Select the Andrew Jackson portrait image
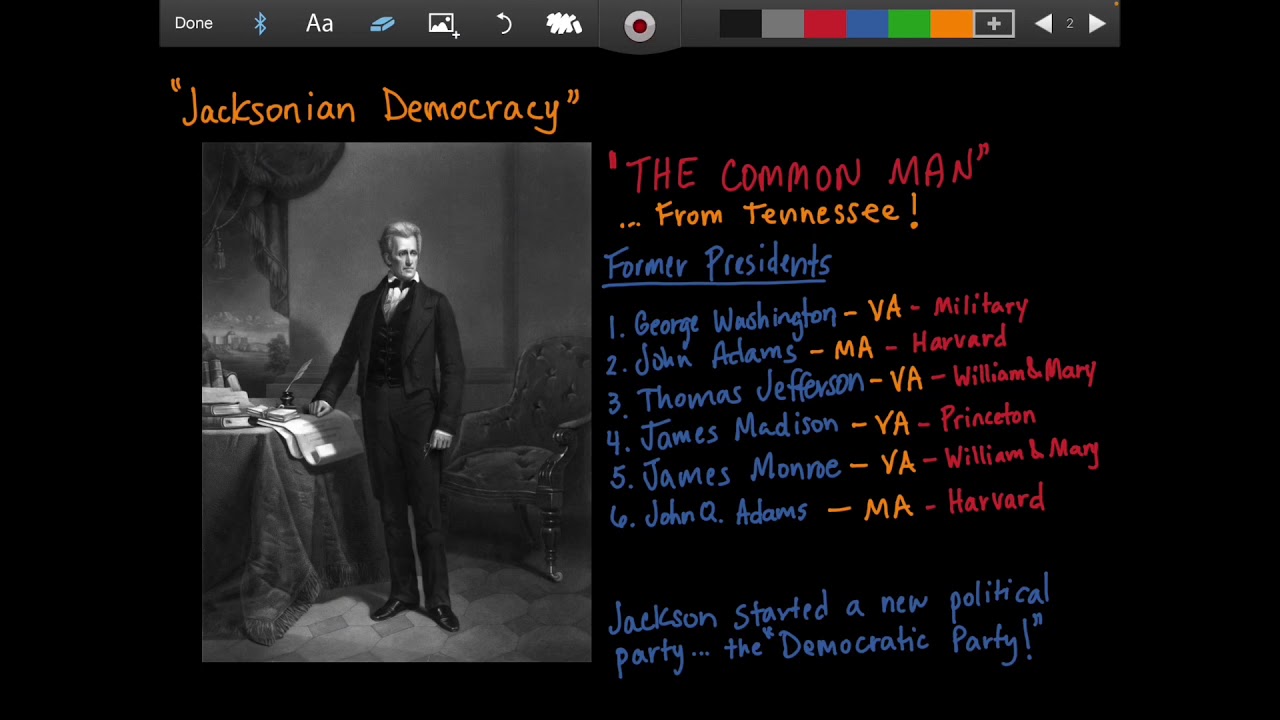The image size is (1280, 720). [x=397, y=402]
